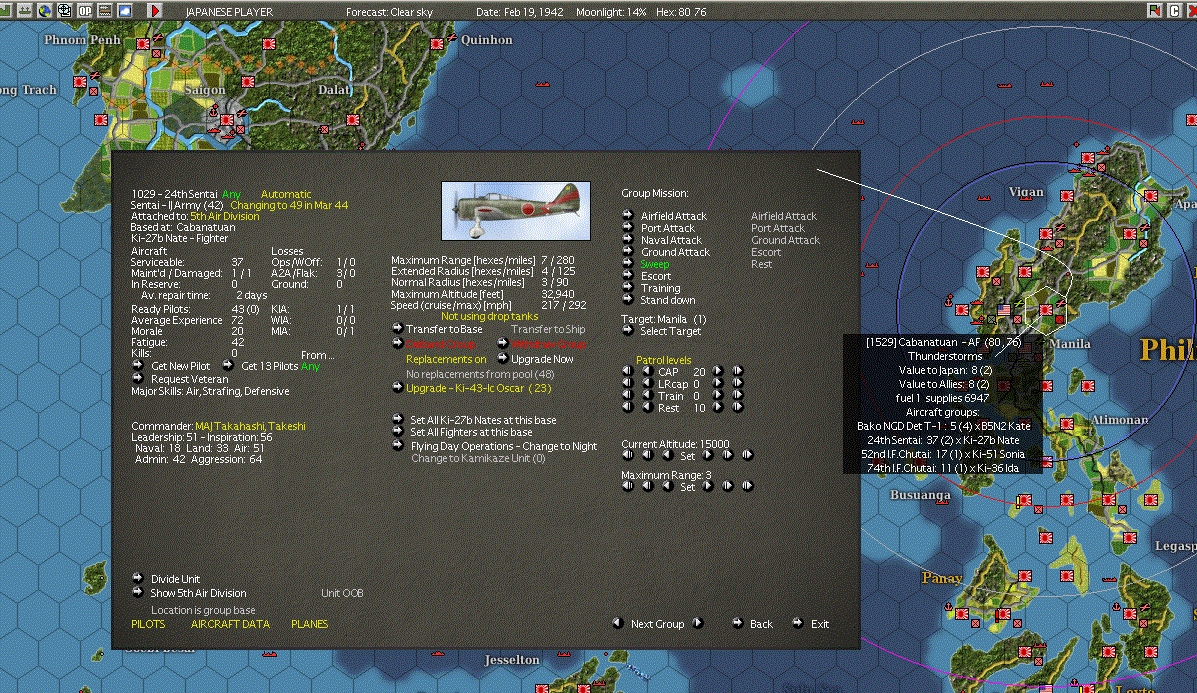This screenshot has height=693, width=1197.
Task: Click the arrow beside Select Target
Action: pos(628,330)
